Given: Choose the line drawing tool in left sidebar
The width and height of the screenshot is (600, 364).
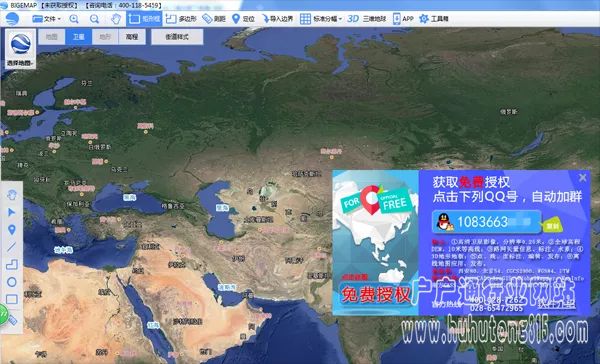Looking at the screenshot, I should 11,247.
